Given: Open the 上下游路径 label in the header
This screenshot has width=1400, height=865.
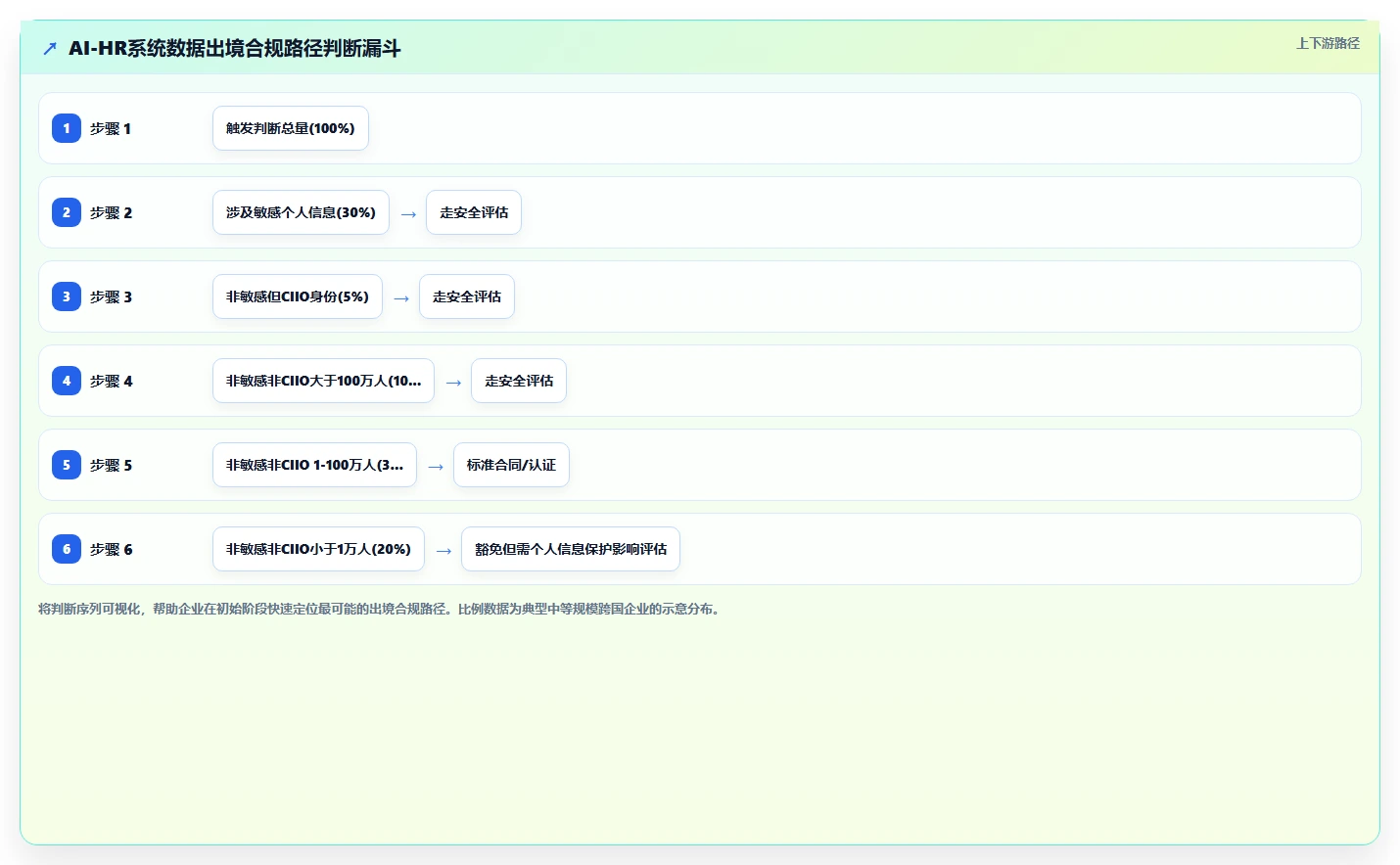Looking at the screenshot, I should [1328, 43].
